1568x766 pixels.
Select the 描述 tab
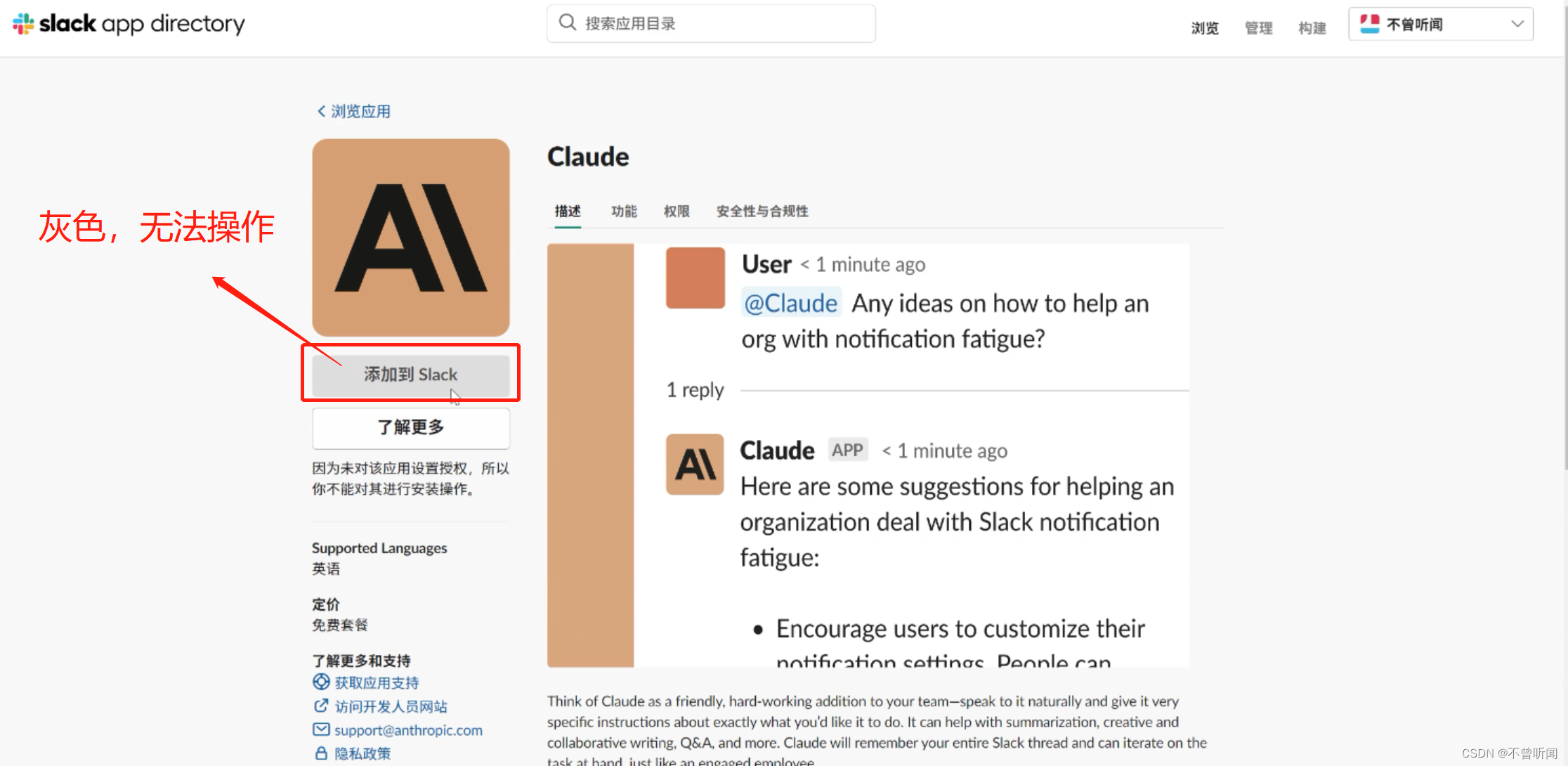(568, 211)
